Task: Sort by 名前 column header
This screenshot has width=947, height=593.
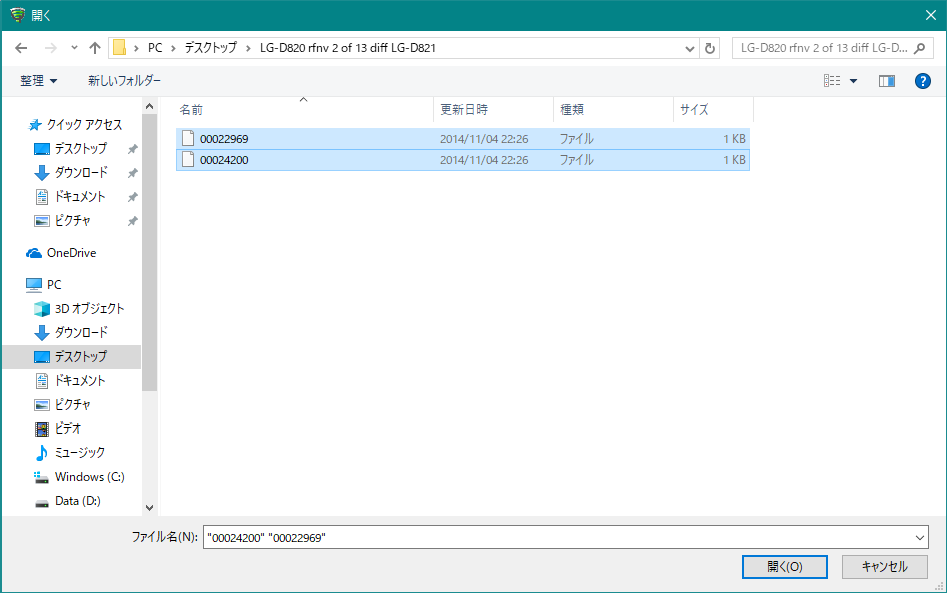Action: coord(191,109)
